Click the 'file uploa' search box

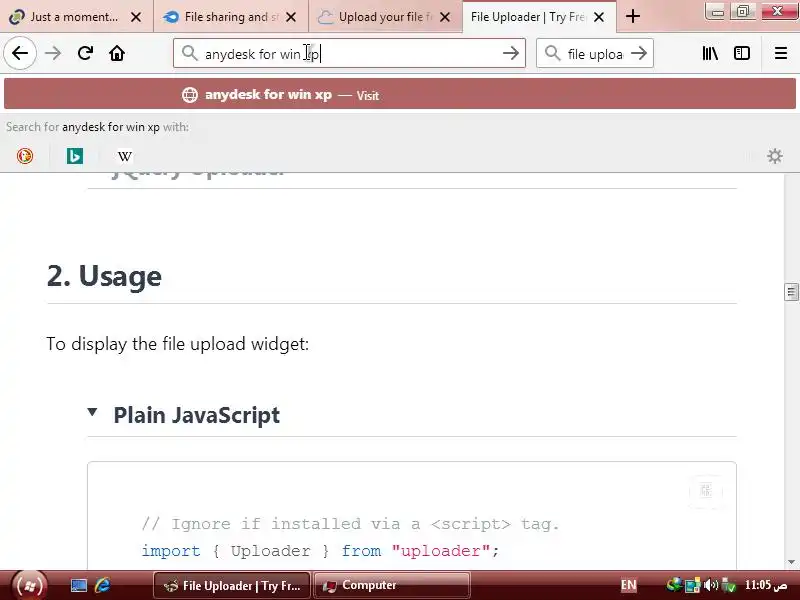[x=596, y=54]
